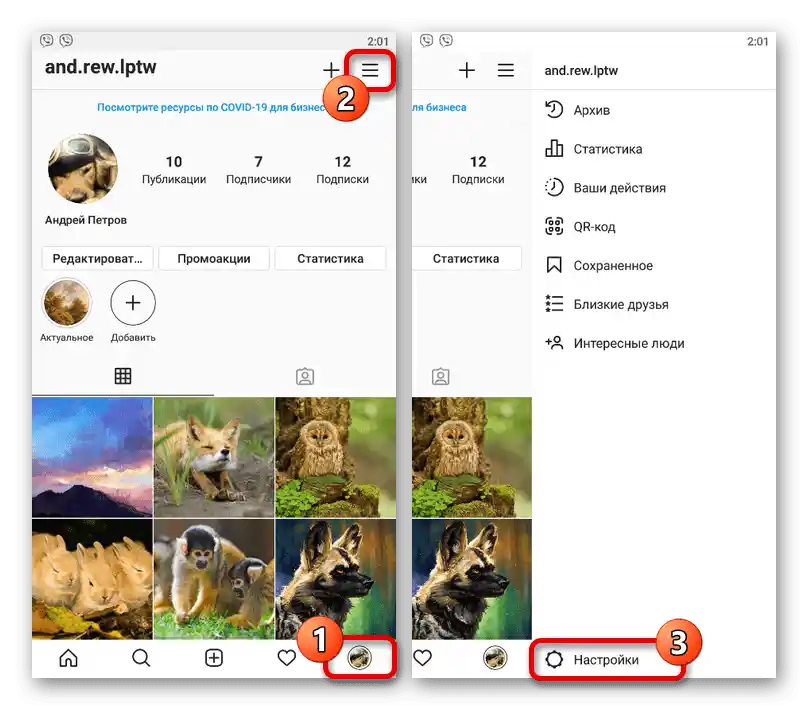Open wild dog post in left screen

335,579
